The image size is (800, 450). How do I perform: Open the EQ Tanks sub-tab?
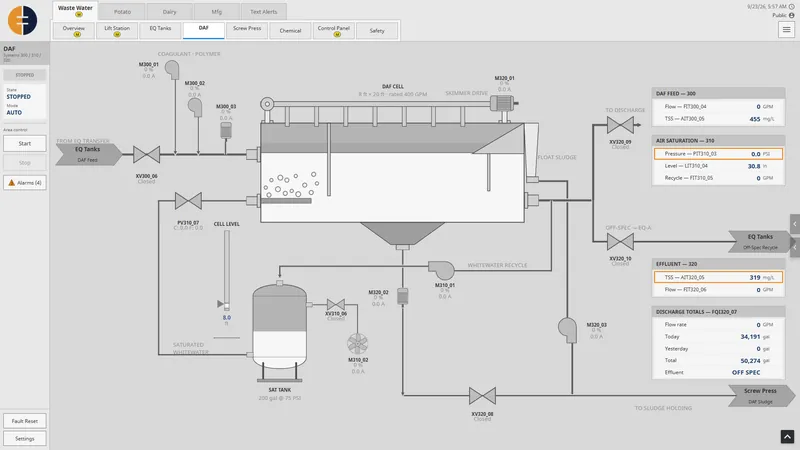click(160, 31)
